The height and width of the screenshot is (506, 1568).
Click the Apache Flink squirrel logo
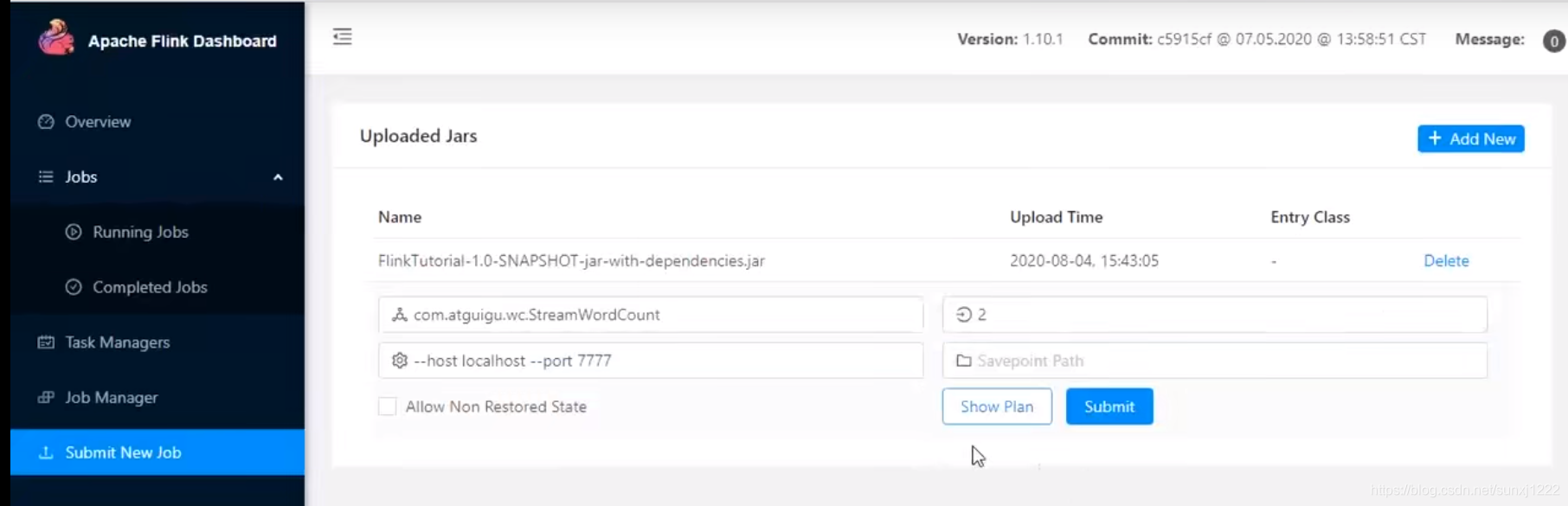pyautogui.click(x=56, y=38)
